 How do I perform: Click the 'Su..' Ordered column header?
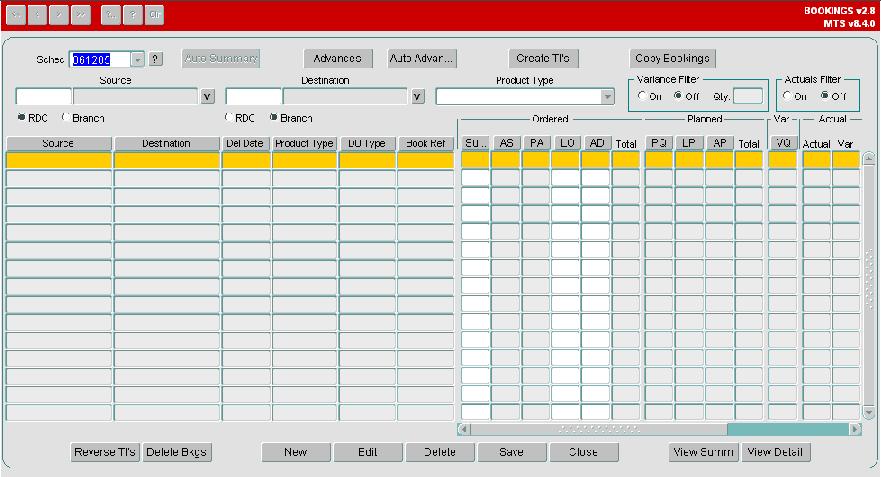[475, 143]
